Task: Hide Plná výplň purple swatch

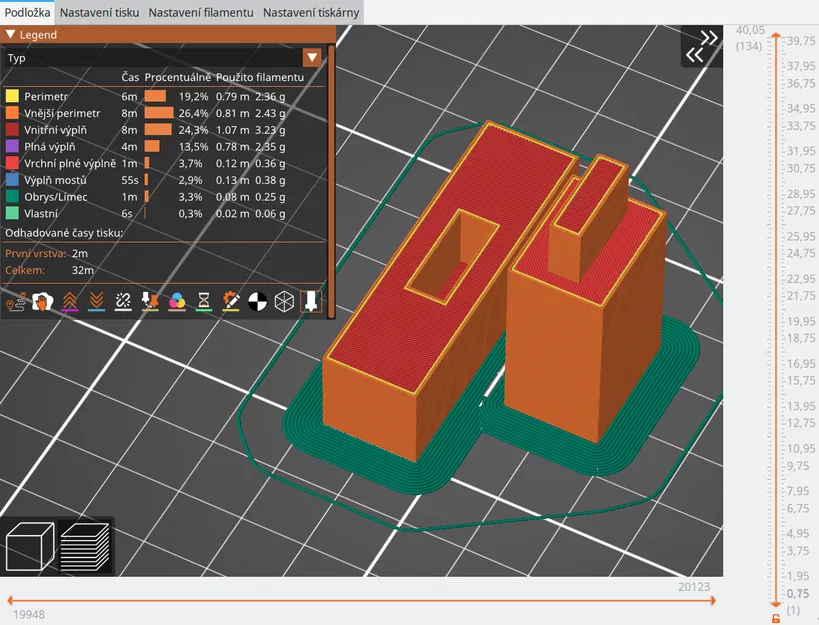Action: click(12, 146)
